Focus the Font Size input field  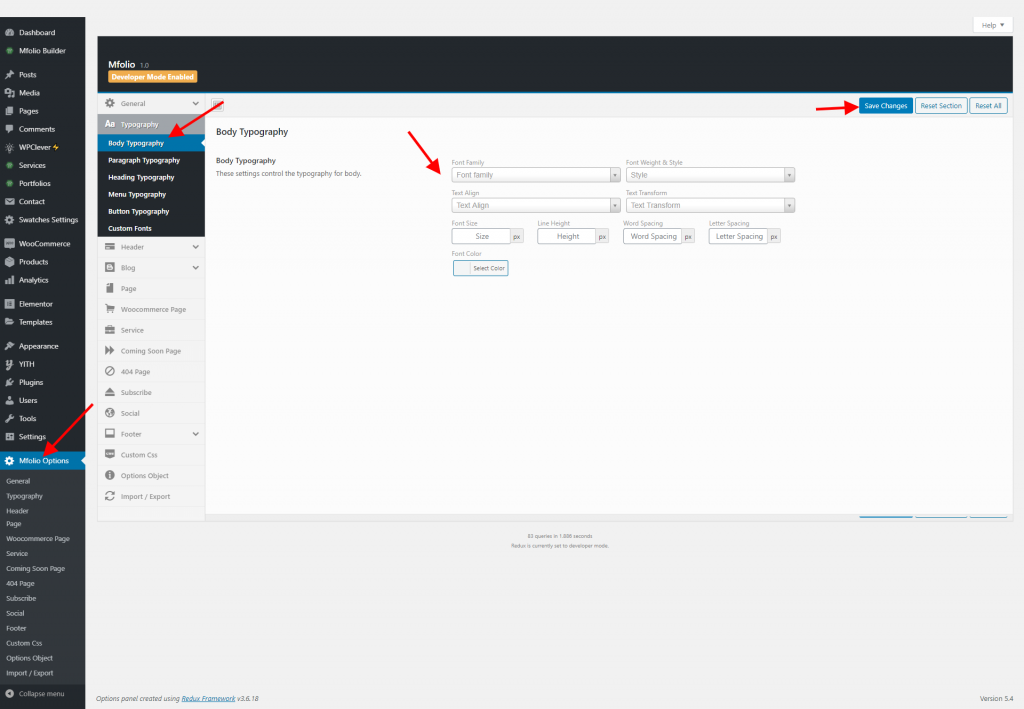(x=481, y=237)
